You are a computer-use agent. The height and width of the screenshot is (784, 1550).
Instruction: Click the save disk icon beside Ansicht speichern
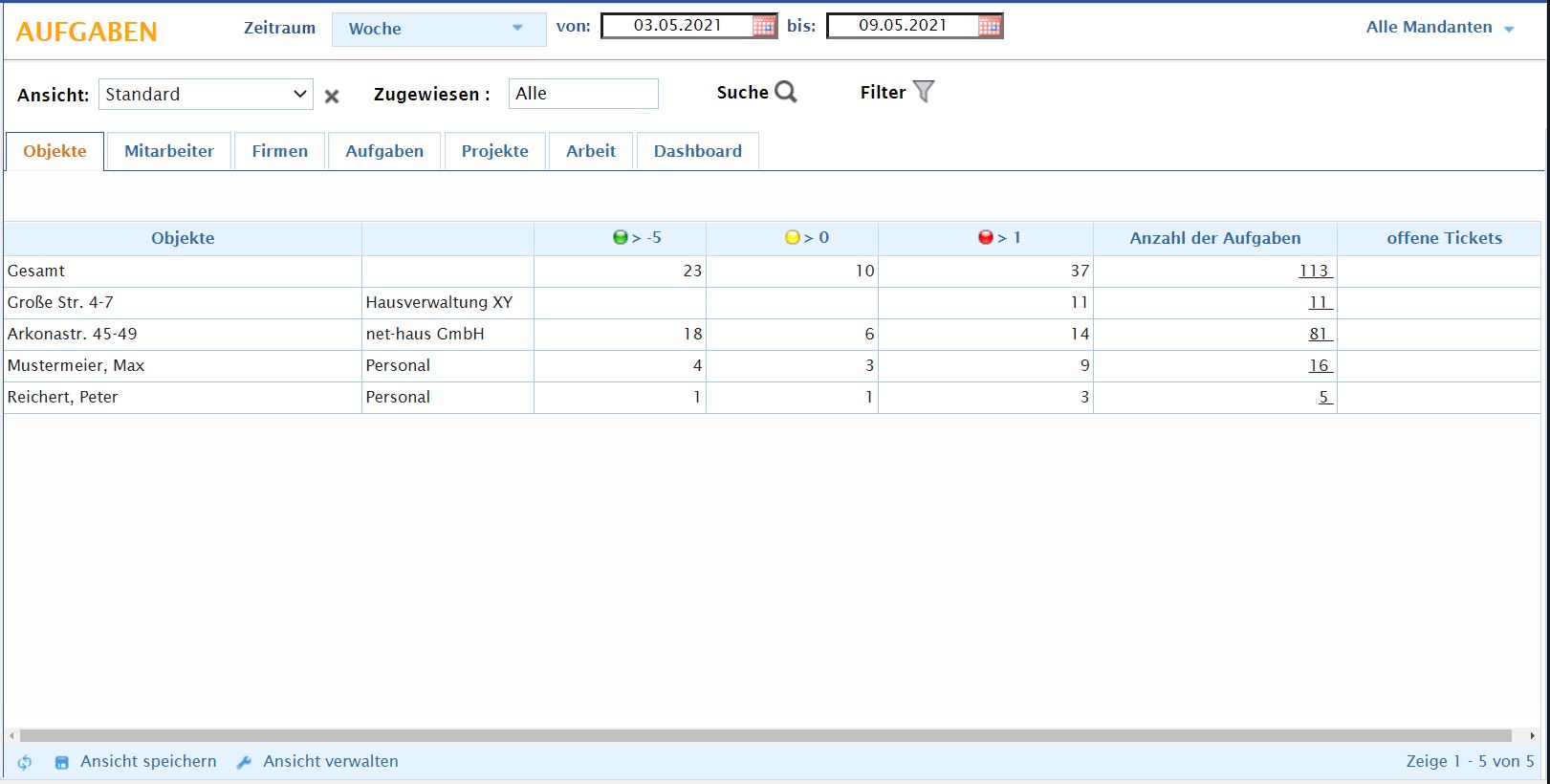(61, 762)
